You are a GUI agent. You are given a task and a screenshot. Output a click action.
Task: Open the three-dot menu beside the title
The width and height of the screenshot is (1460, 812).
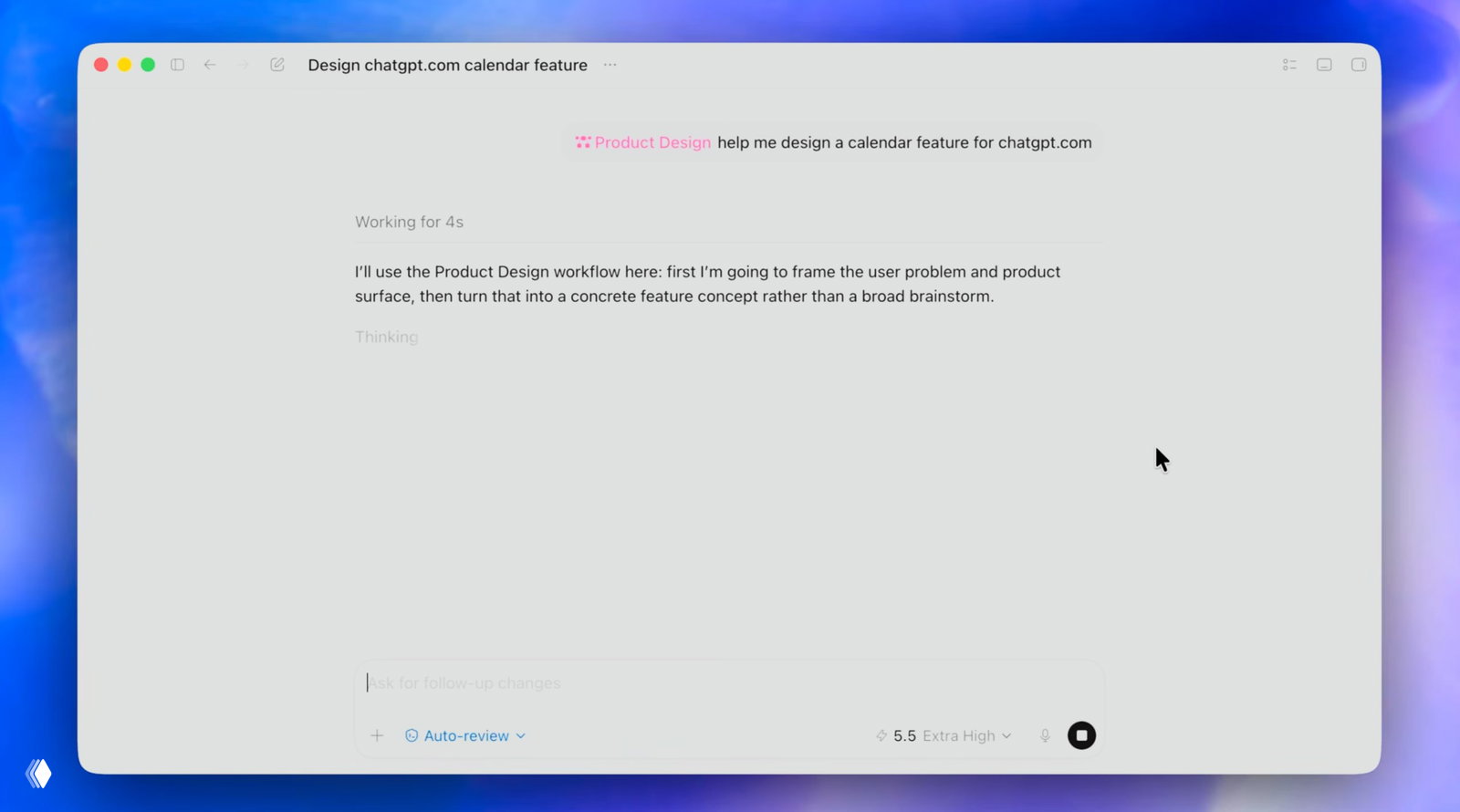[x=610, y=65]
